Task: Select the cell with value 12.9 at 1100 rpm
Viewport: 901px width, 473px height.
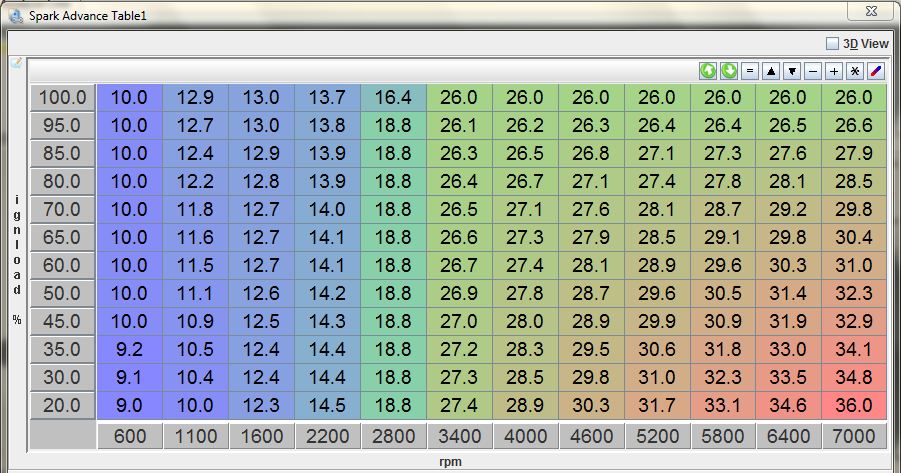Action: click(195, 97)
